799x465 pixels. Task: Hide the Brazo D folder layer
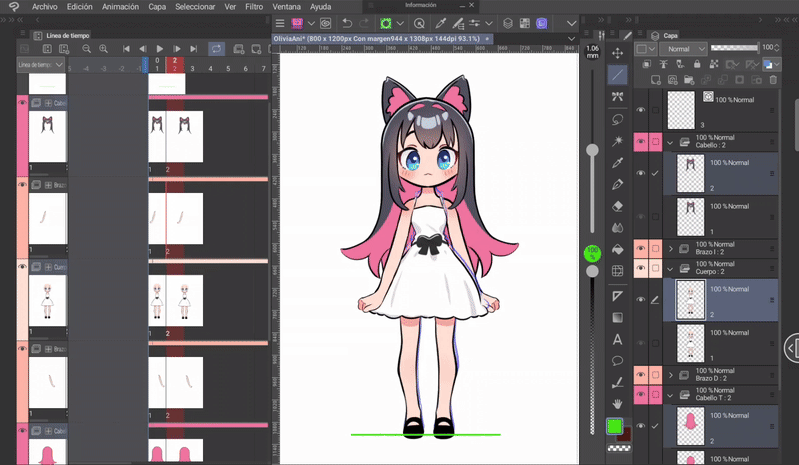[641, 375]
